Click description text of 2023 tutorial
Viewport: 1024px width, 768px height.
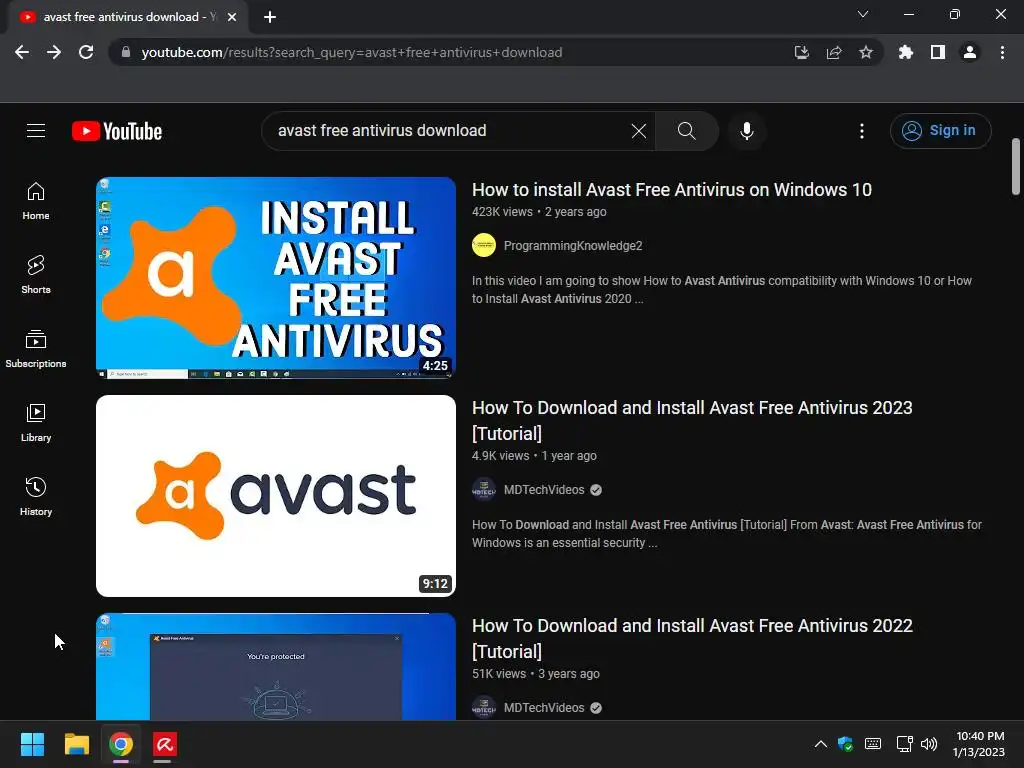(727, 534)
